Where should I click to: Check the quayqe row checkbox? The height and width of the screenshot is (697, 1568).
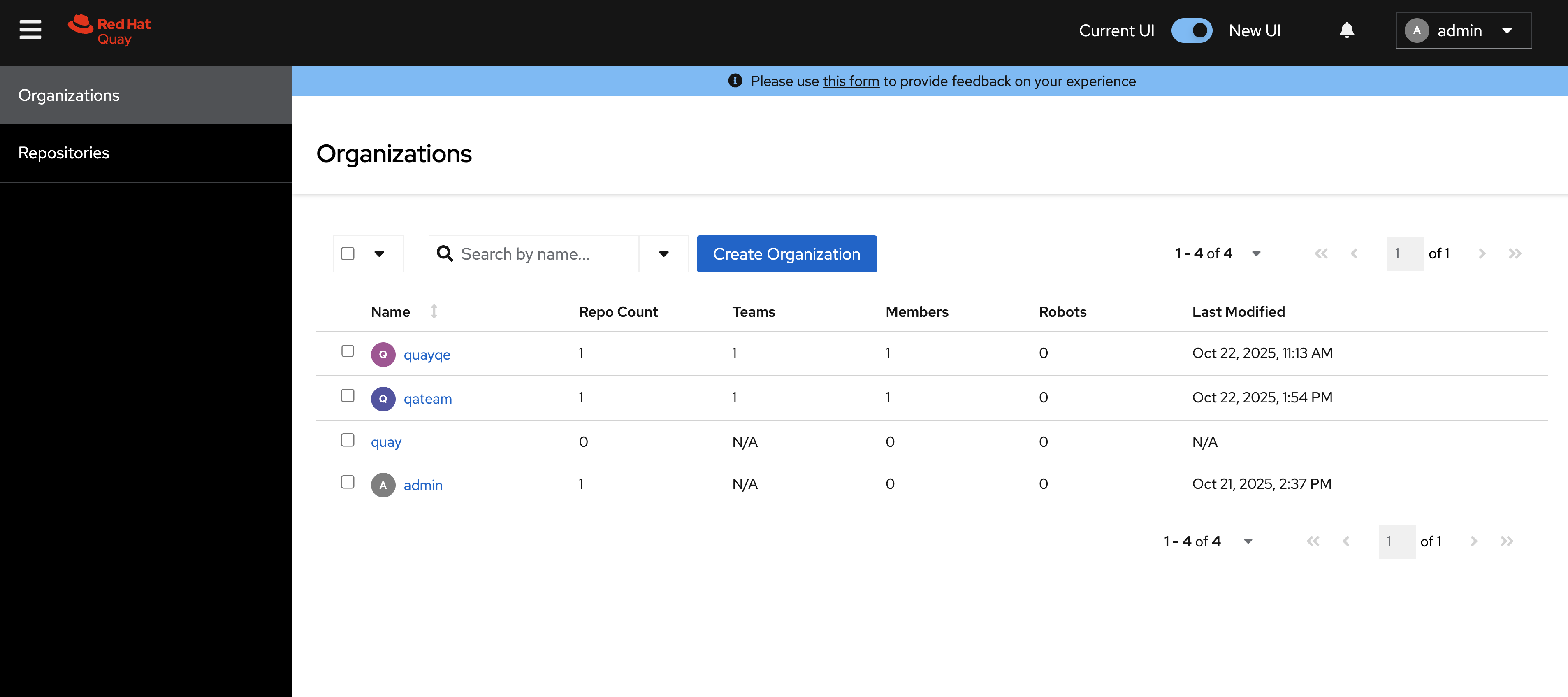348,351
